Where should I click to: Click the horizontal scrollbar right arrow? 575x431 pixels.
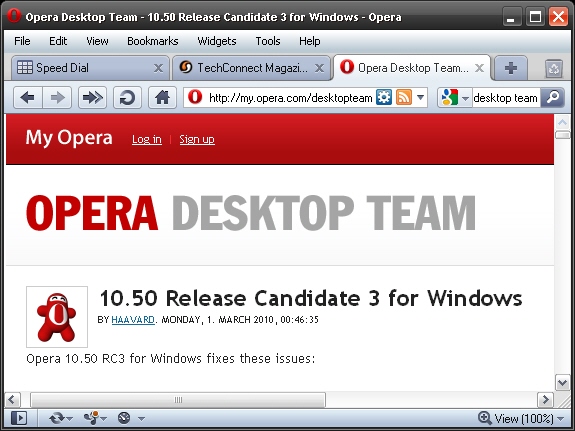[x=545, y=399]
